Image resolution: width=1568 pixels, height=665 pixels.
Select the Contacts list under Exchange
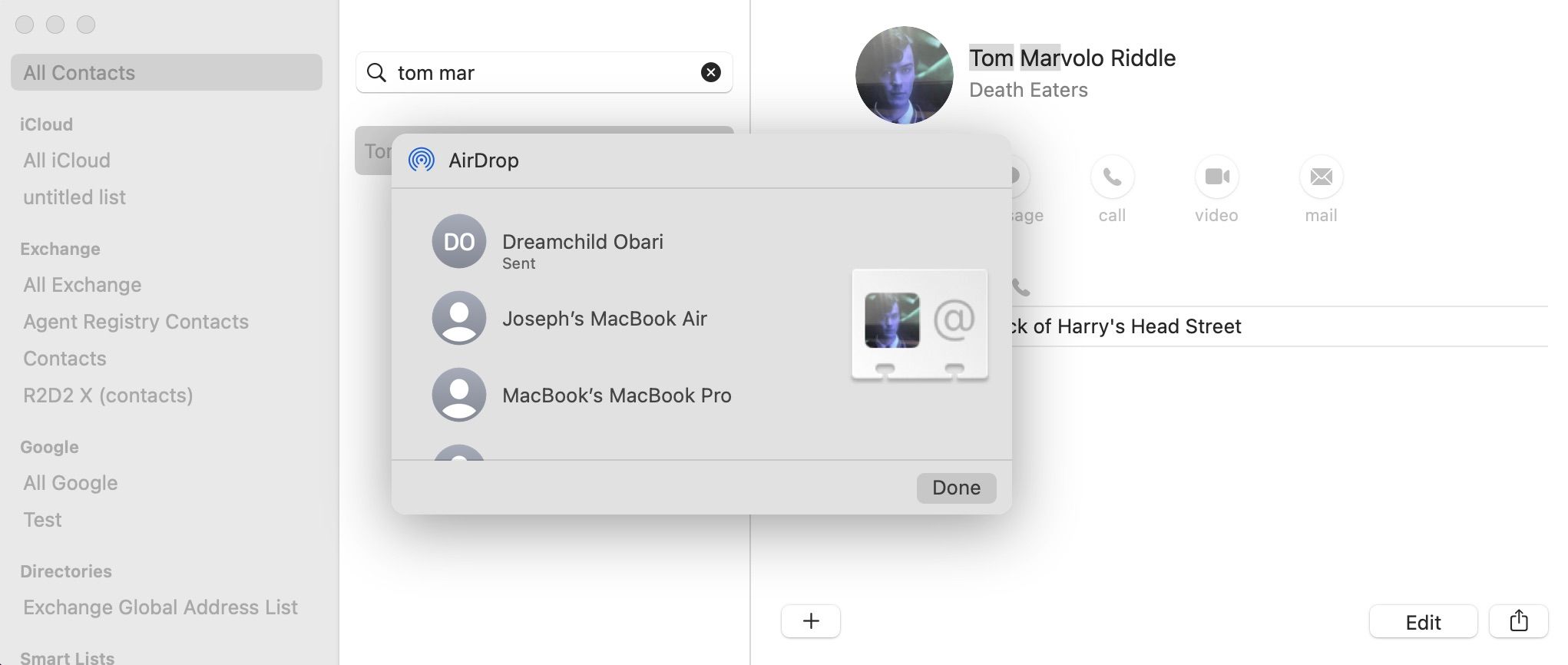(x=65, y=358)
